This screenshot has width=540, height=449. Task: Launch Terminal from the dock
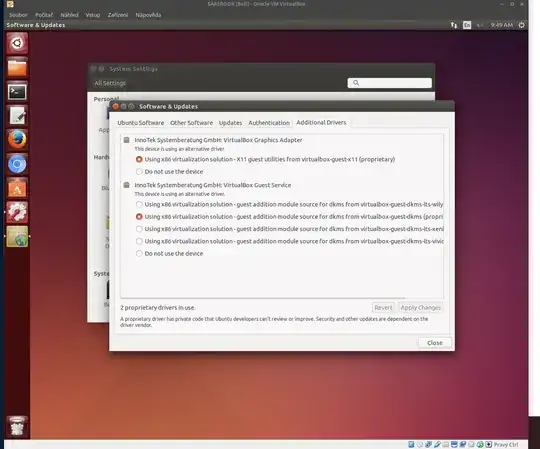pos(17,92)
